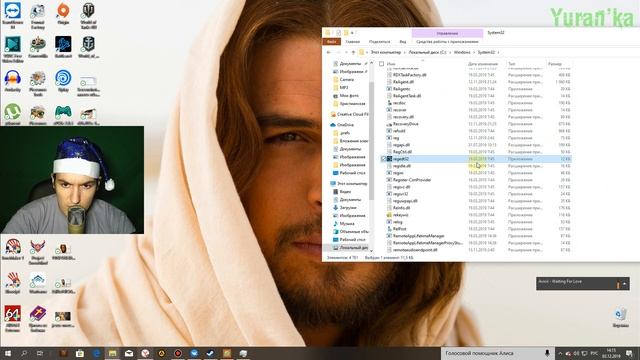Screen dimensions: 640x360
Task: Select the regedit.dll file
Action: (476, 166)
